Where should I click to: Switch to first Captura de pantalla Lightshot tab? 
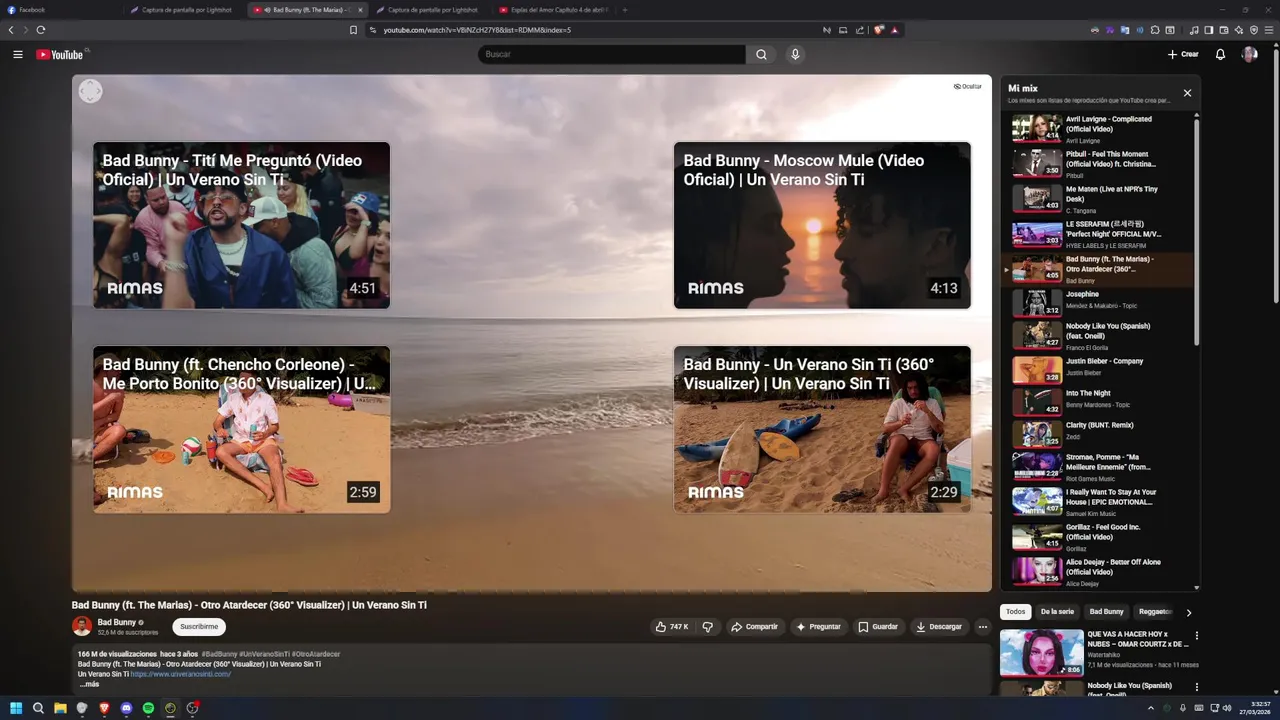point(185,10)
